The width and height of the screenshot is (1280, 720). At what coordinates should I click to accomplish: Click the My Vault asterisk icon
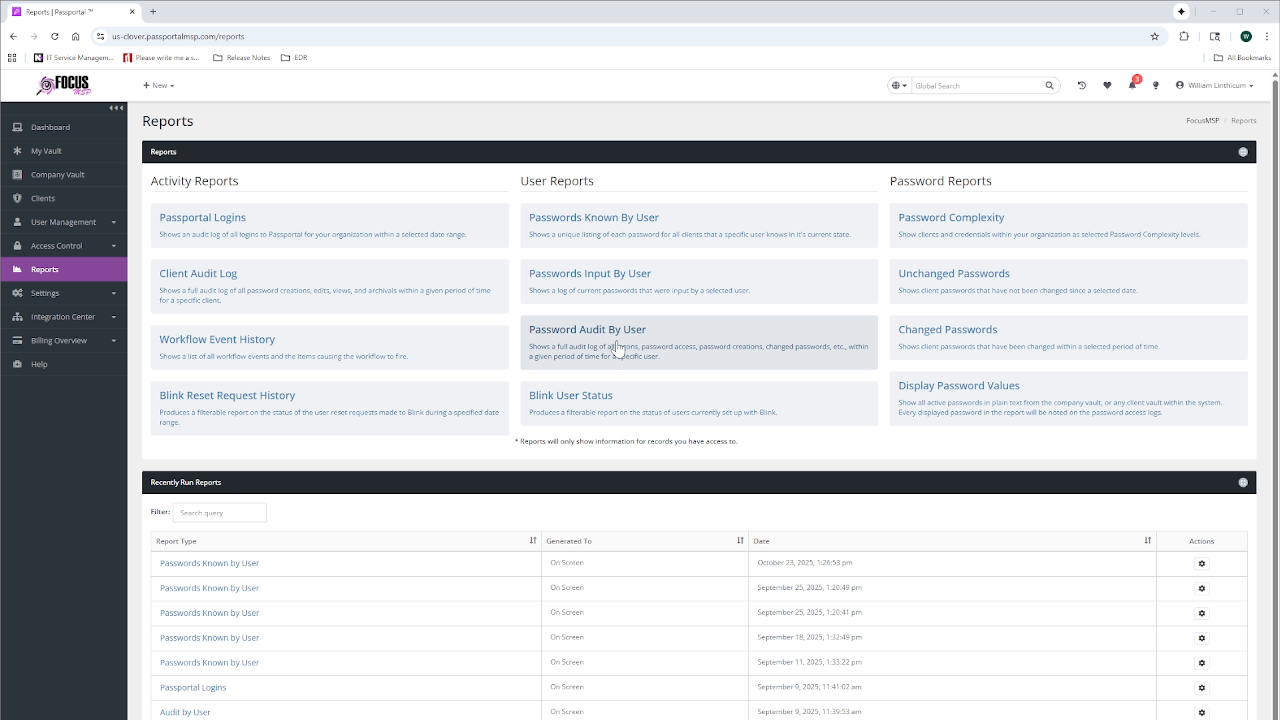tap(17, 151)
